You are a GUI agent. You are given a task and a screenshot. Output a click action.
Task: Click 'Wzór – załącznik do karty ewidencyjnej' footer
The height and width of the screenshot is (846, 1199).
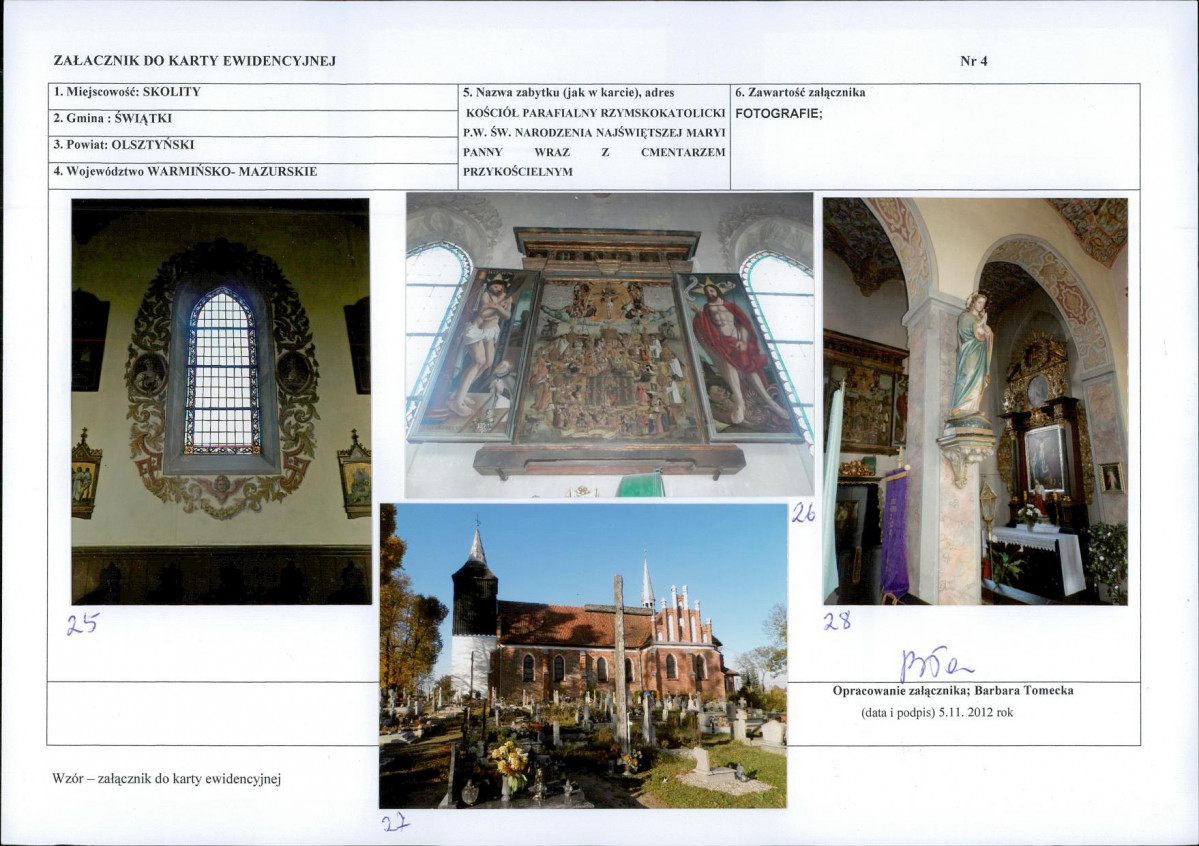pos(167,779)
